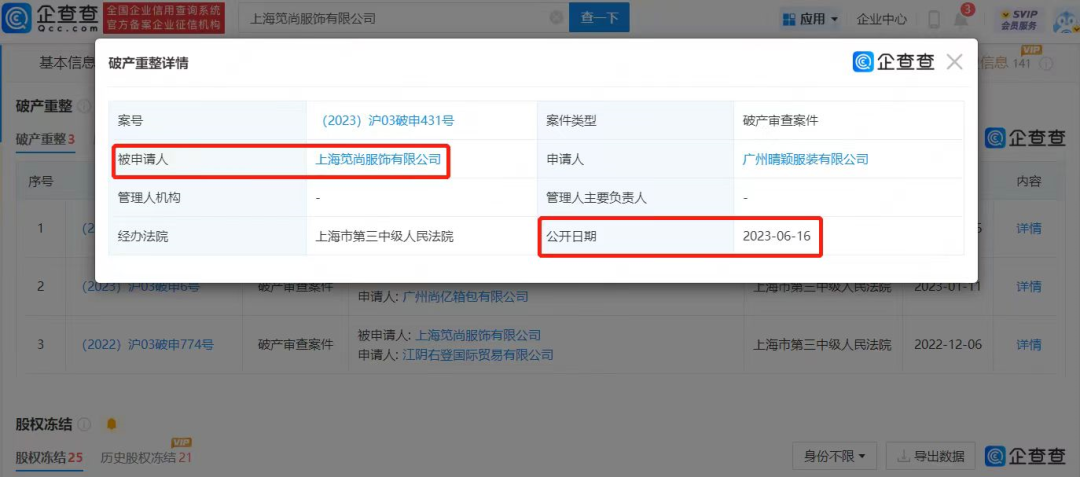
Task: Open notifications bell icon with badge
Action: point(961,19)
